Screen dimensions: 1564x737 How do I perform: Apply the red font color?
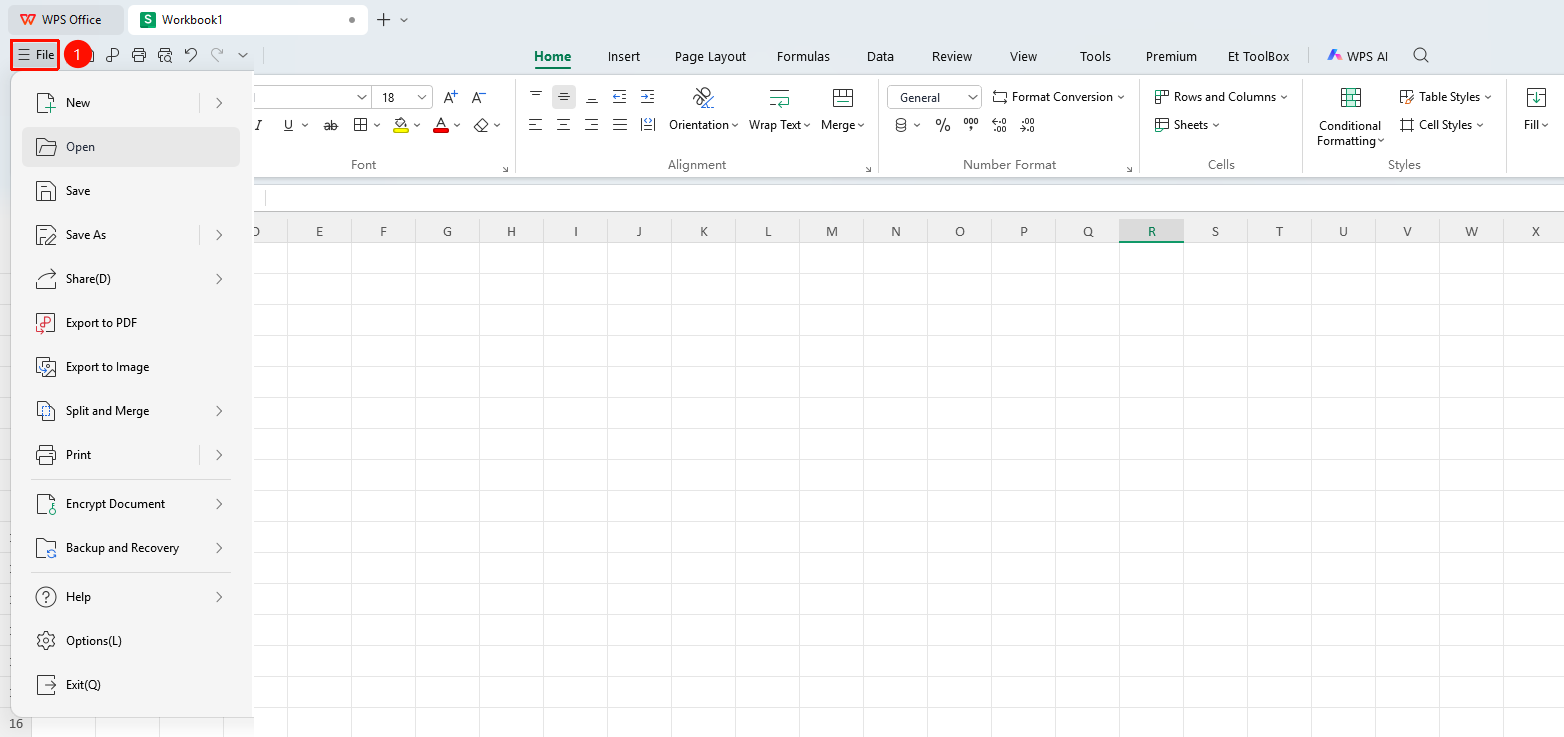(x=441, y=125)
